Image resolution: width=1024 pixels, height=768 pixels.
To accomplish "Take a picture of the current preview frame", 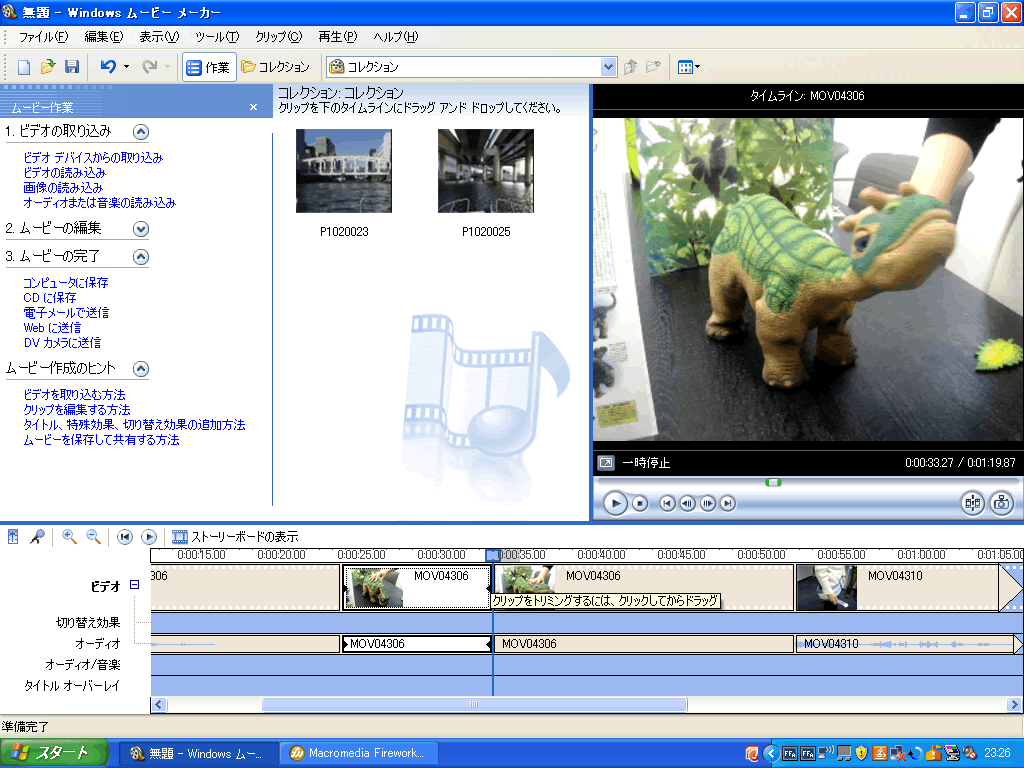I will [x=1001, y=503].
